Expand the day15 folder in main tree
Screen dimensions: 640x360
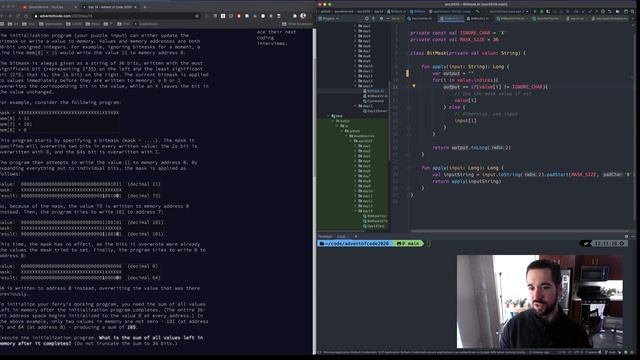pyautogui.click(x=356, y=106)
